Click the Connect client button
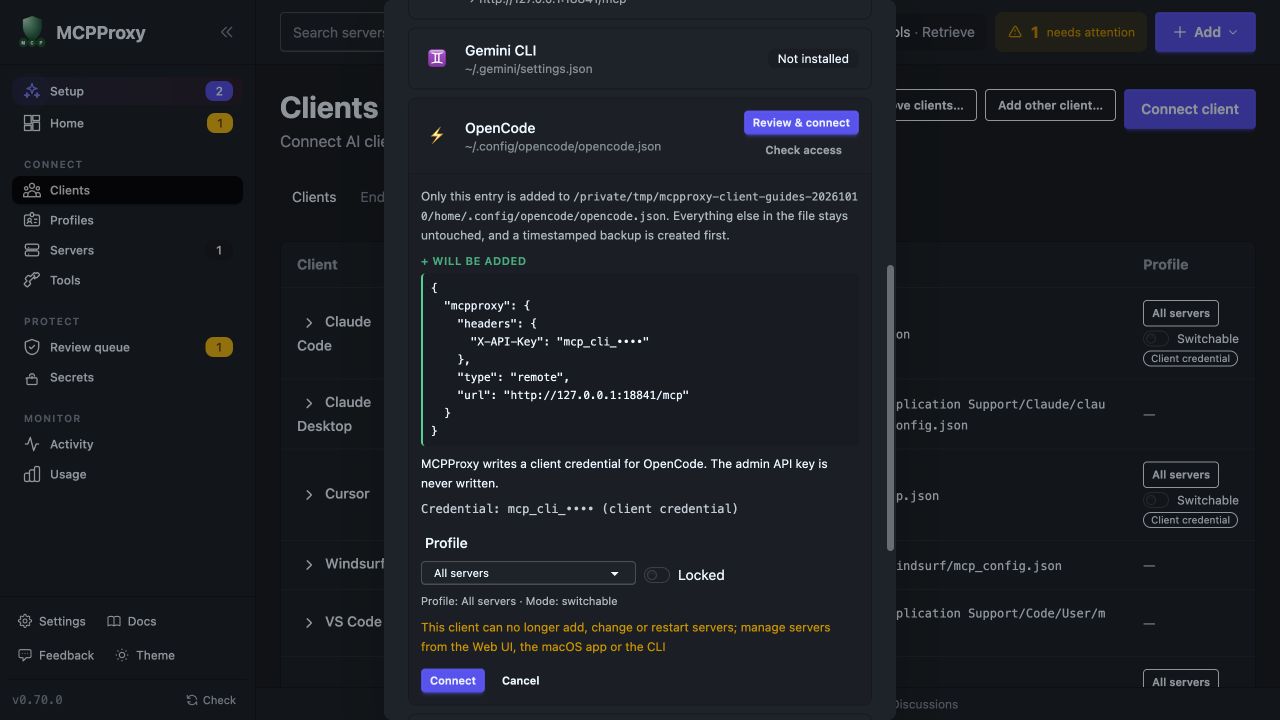Image resolution: width=1280 pixels, height=720 pixels. click(1190, 109)
